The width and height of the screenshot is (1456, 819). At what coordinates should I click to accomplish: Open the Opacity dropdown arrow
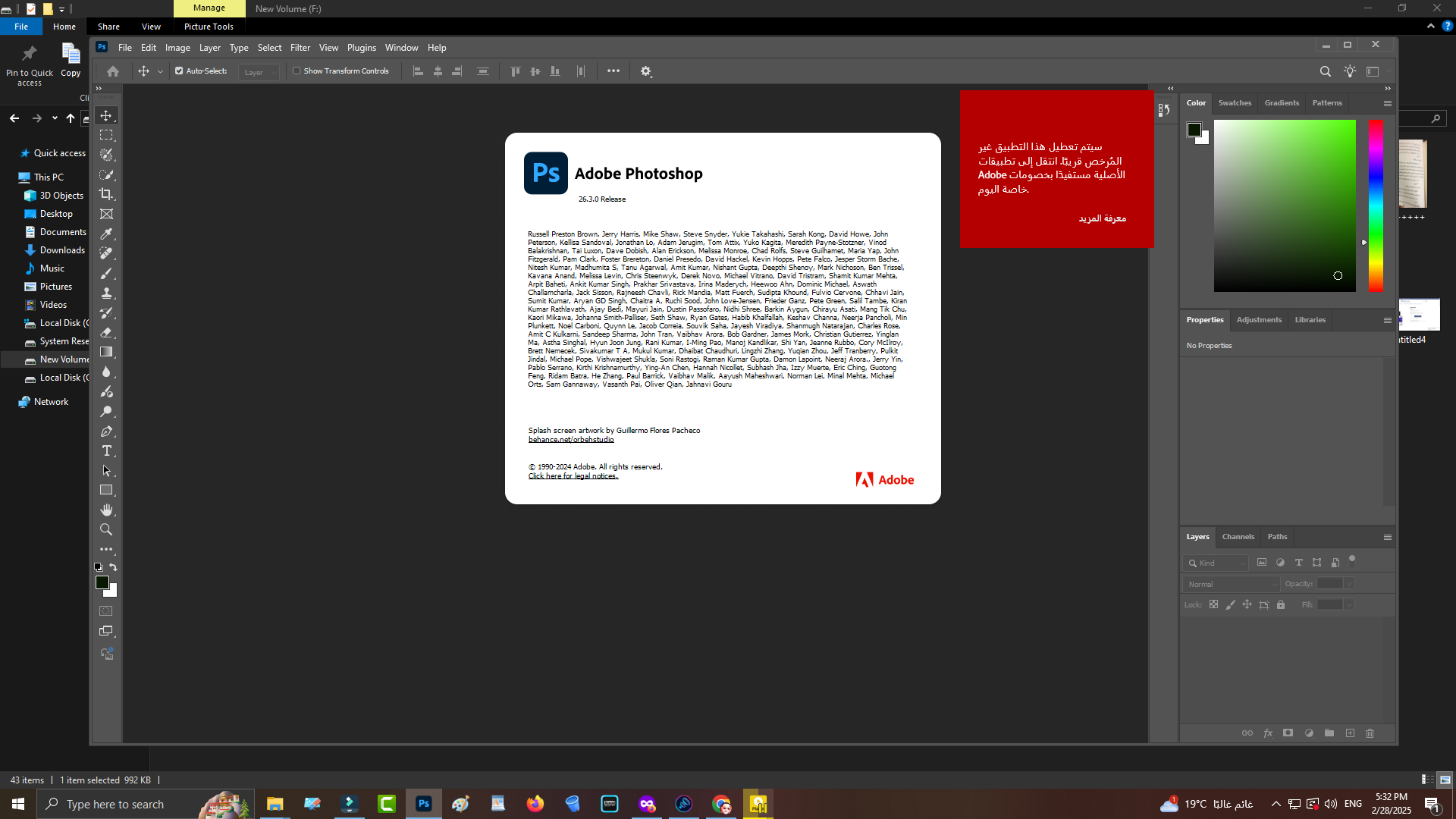tap(1349, 583)
